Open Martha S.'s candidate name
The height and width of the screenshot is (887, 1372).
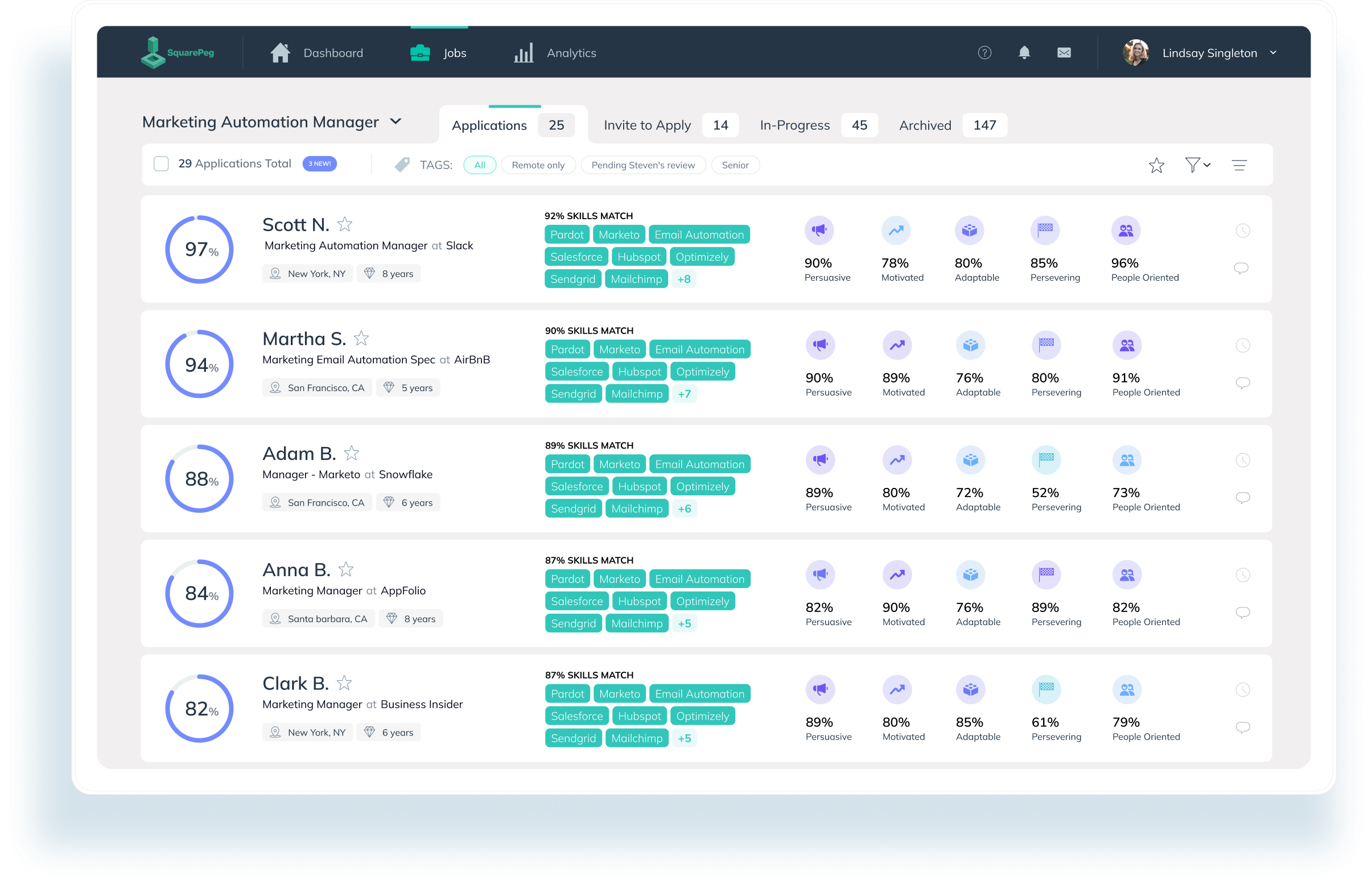304,339
